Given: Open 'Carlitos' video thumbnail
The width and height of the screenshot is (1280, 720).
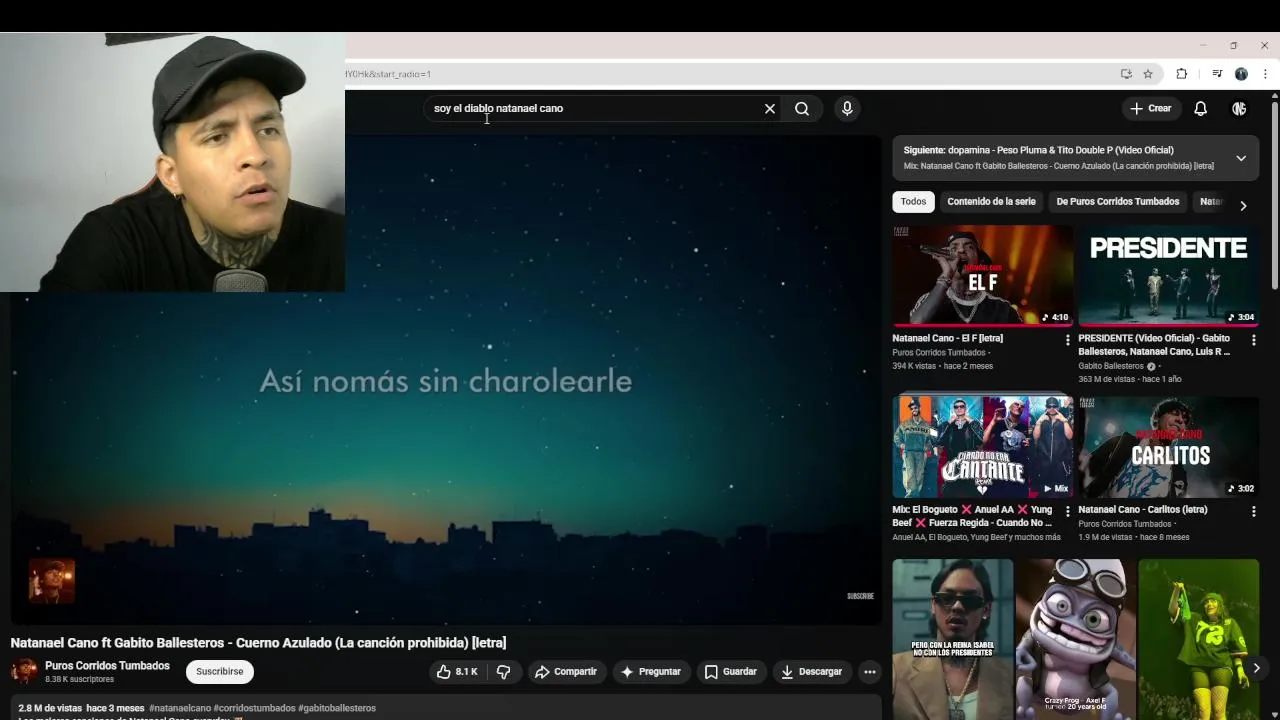Looking at the screenshot, I should pos(1168,447).
